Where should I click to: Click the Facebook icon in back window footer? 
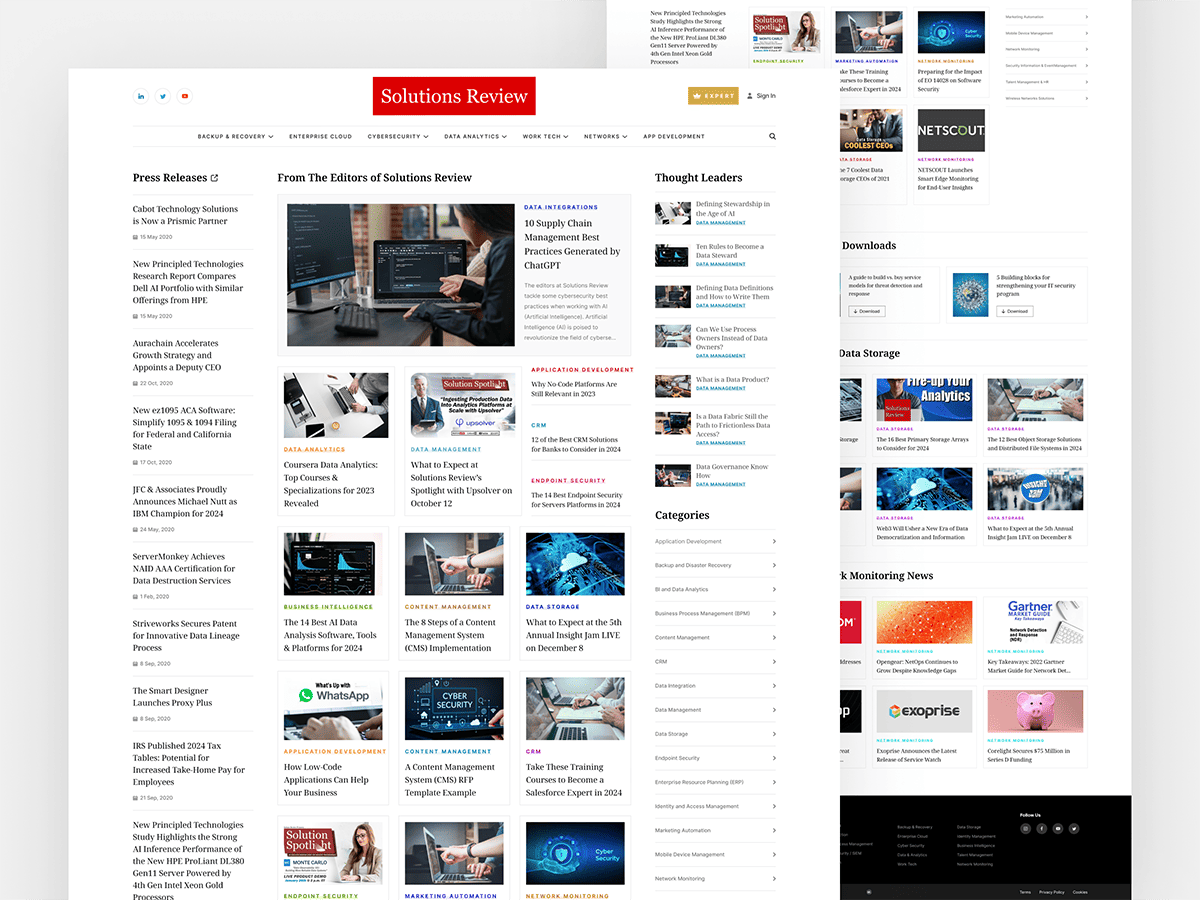[1041, 828]
